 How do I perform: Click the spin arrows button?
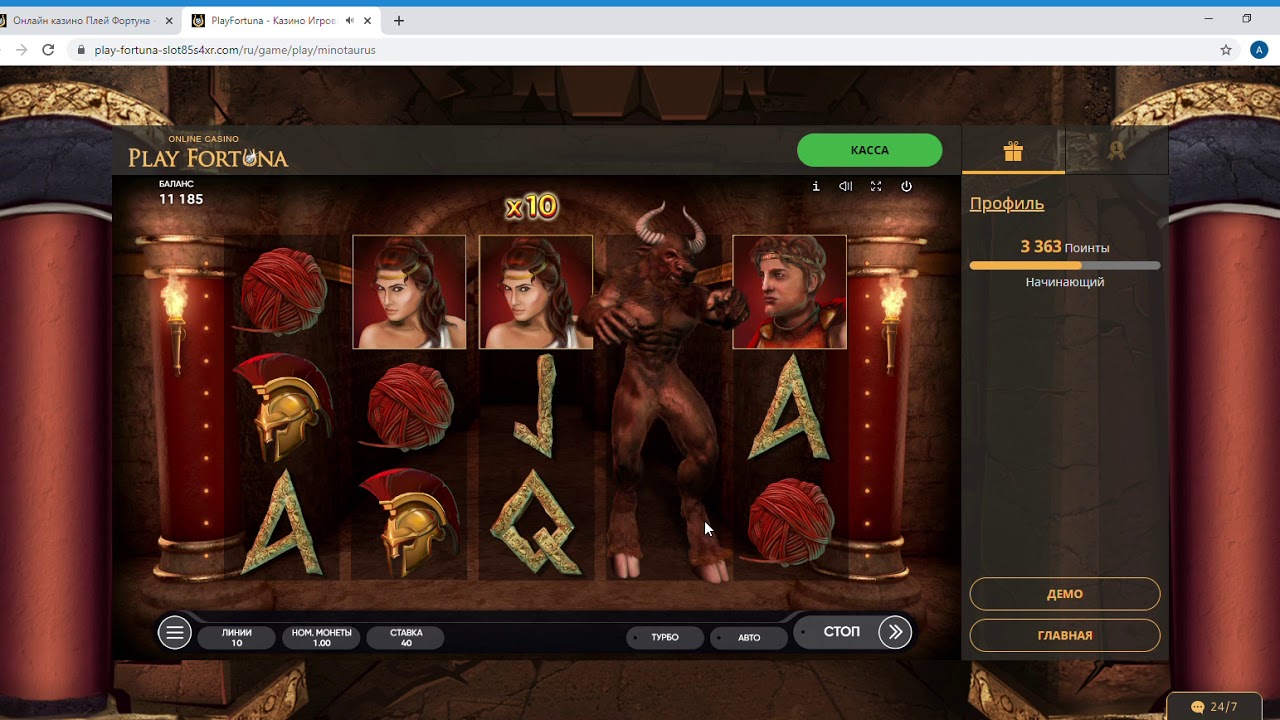pyautogui.click(x=895, y=632)
